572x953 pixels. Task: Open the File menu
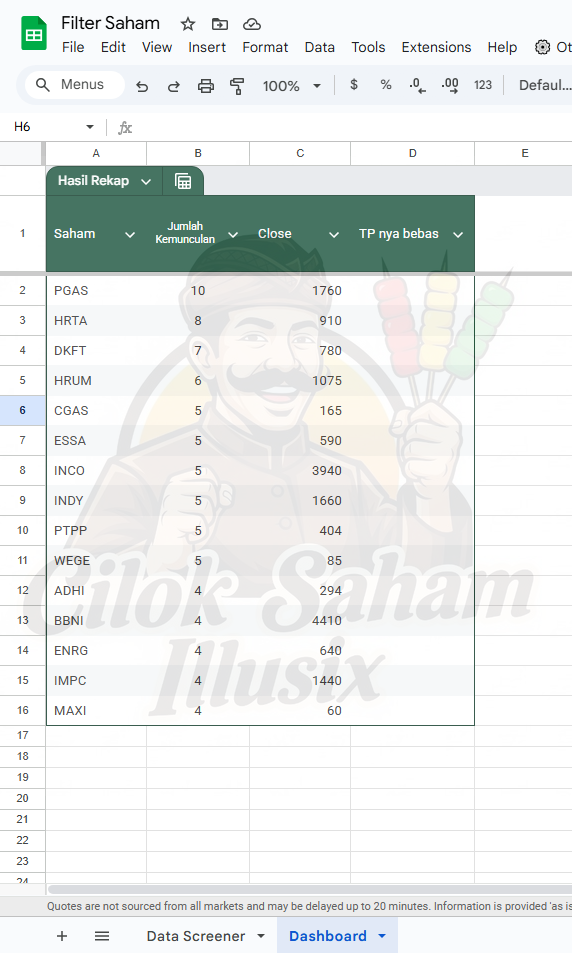pyautogui.click(x=73, y=47)
